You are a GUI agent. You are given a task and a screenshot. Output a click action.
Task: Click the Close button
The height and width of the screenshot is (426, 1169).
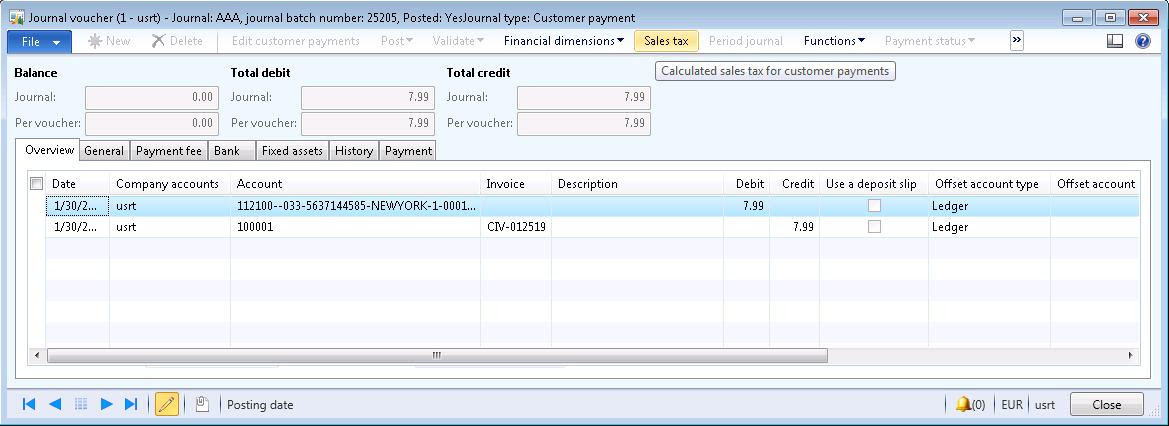[x=1106, y=404]
